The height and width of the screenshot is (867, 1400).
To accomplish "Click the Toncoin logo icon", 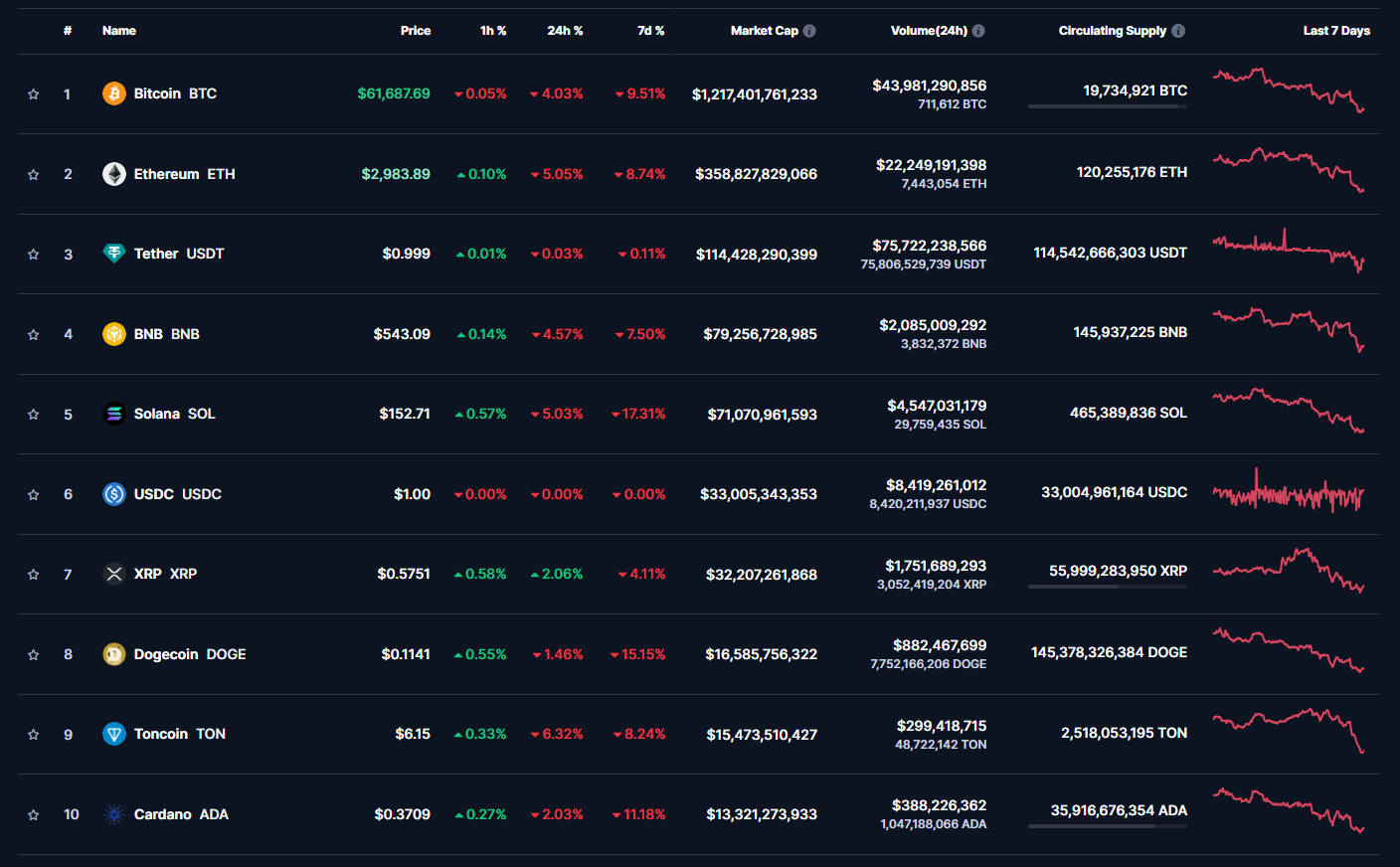I will [114, 734].
